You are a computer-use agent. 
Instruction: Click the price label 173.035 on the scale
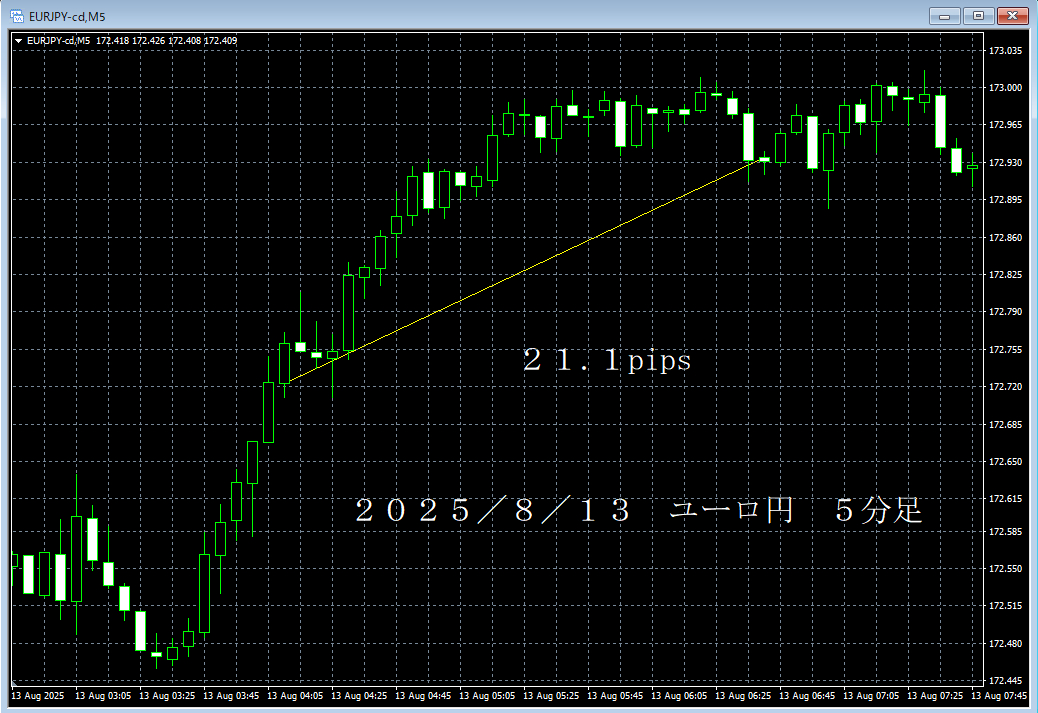click(1005, 50)
